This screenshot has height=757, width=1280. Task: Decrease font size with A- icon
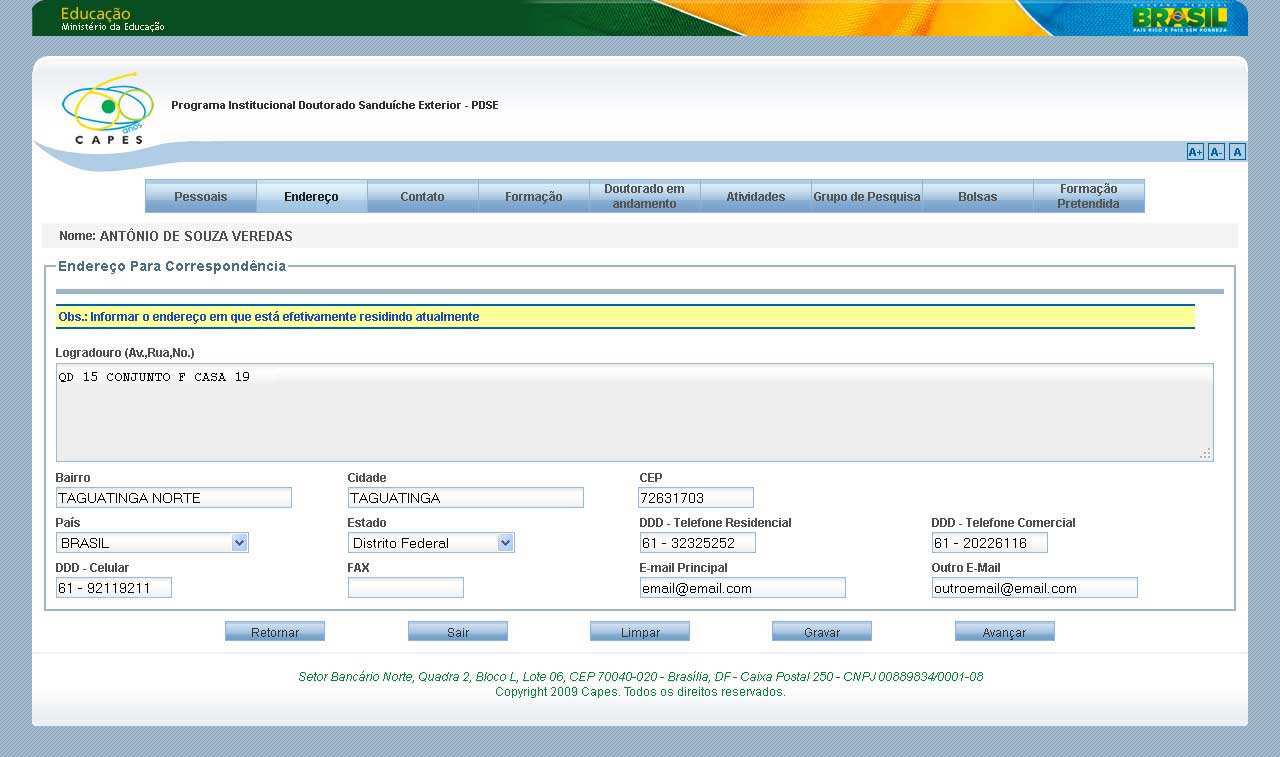[1216, 152]
